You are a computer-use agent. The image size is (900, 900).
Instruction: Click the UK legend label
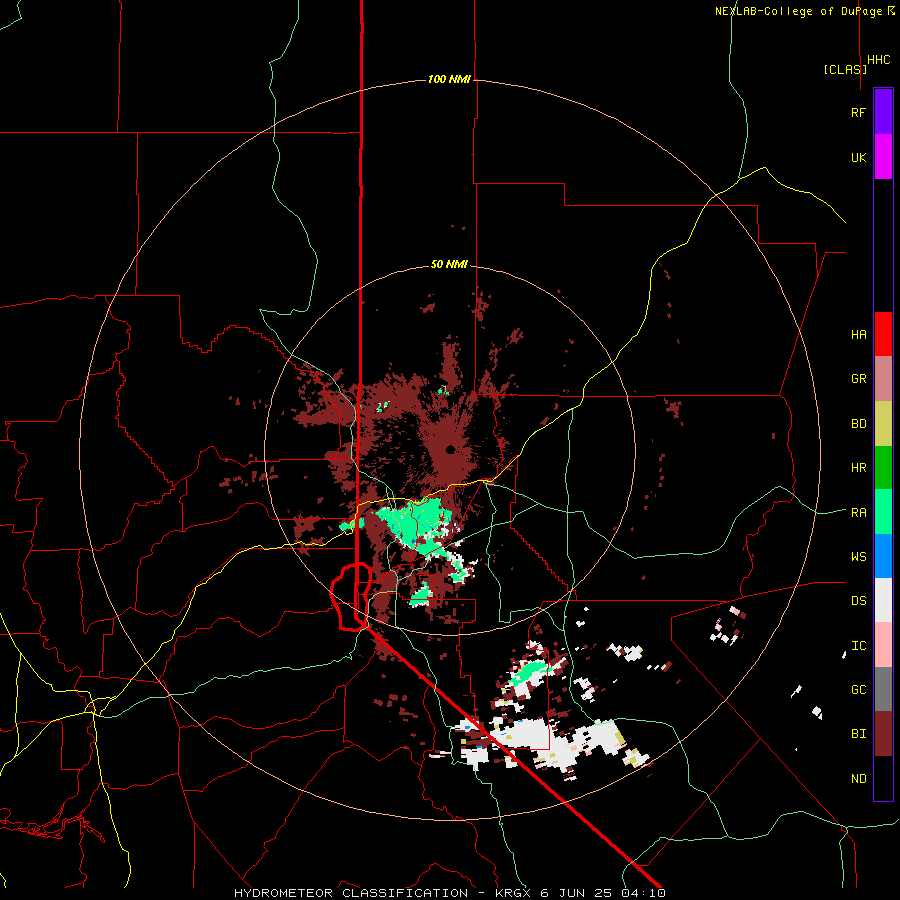(x=858, y=157)
